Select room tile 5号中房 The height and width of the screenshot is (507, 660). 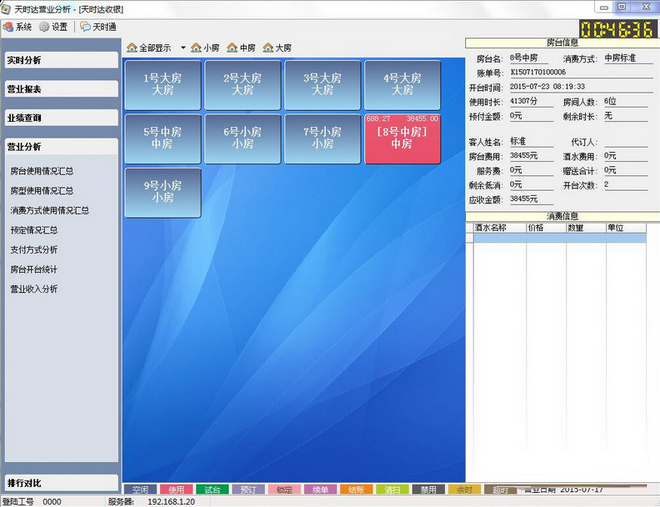click(x=163, y=139)
